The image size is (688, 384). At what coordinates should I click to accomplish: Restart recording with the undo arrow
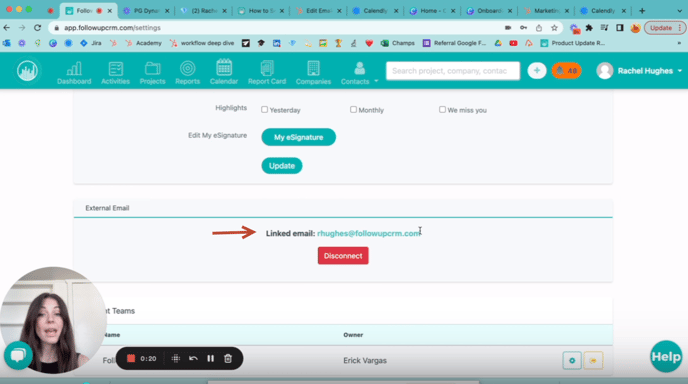[193, 359]
